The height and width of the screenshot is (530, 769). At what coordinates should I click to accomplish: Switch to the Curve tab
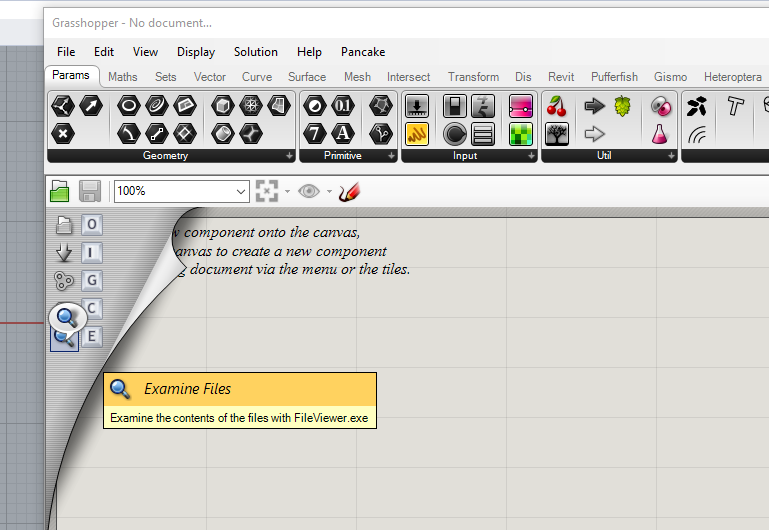(256, 77)
